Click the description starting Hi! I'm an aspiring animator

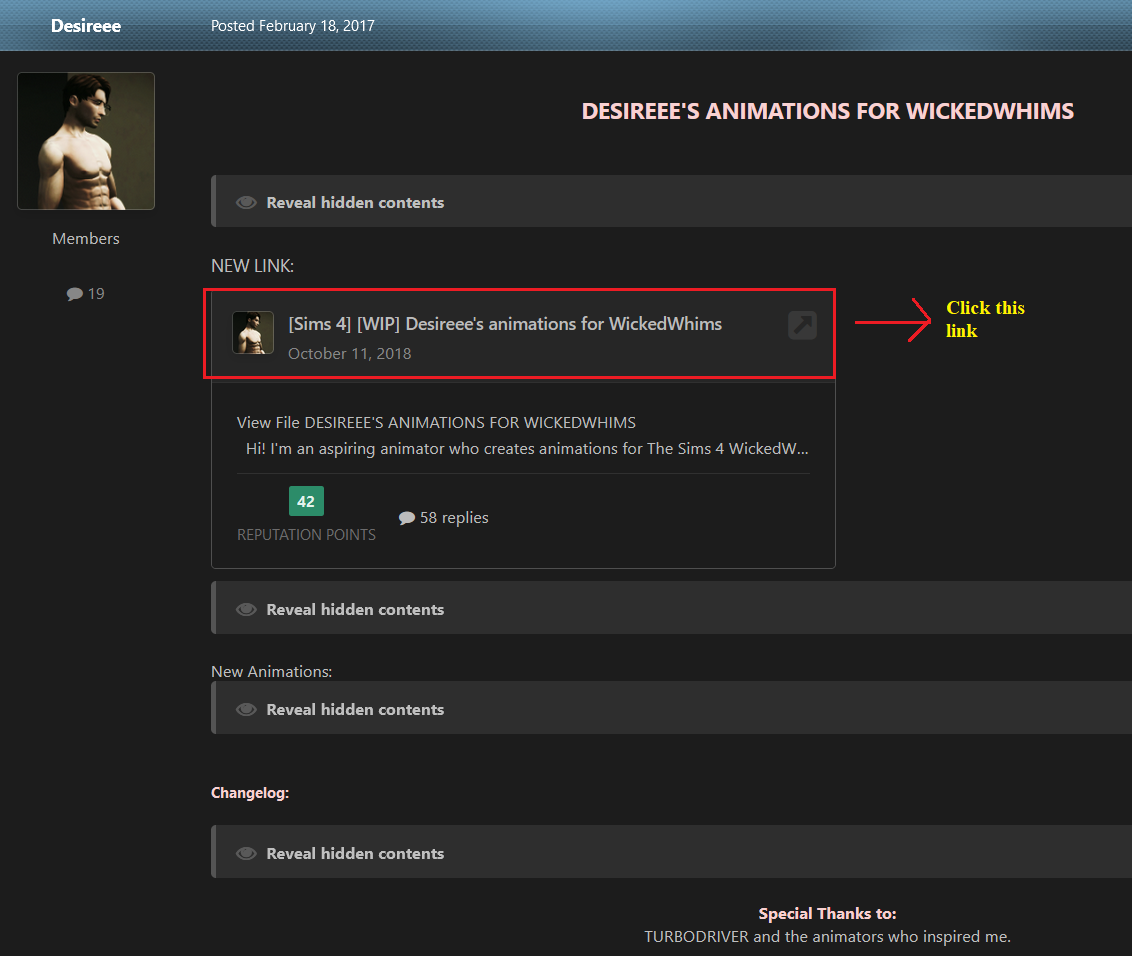[527, 449]
